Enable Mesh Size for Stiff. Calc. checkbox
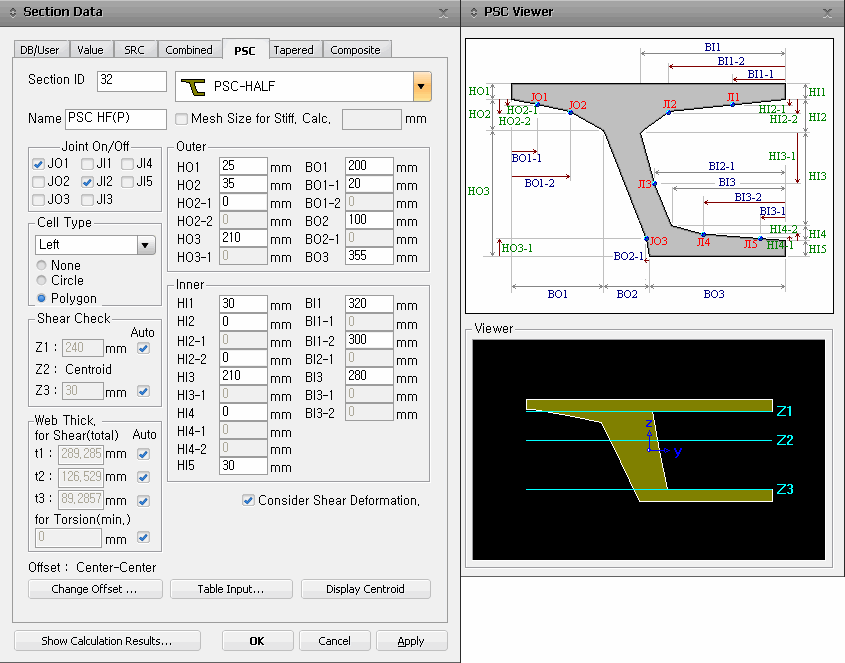This screenshot has height=663, width=845. click(x=182, y=119)
